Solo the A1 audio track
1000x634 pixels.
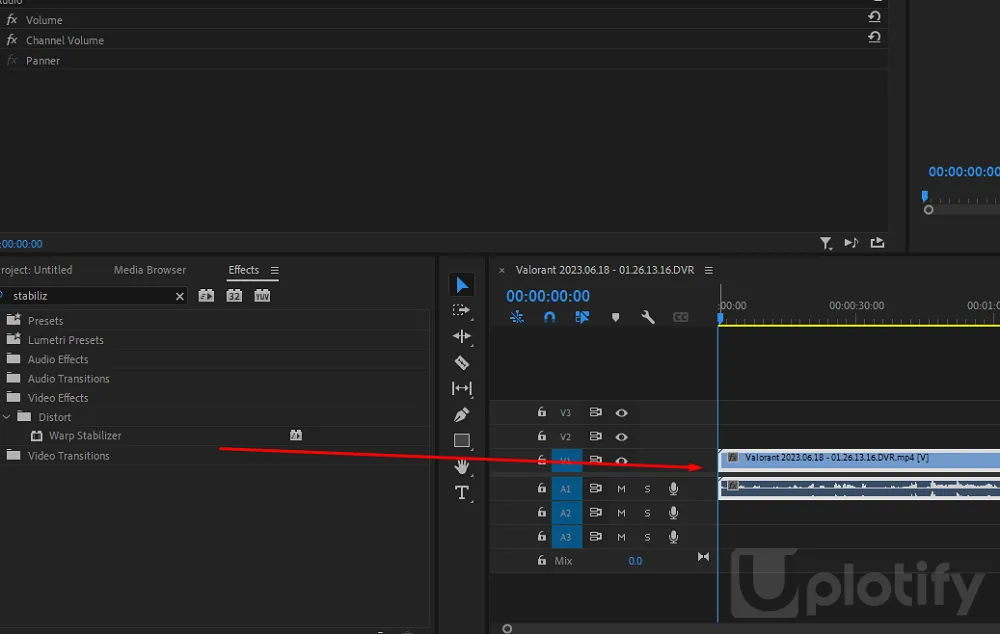click(x=647, y=489)
